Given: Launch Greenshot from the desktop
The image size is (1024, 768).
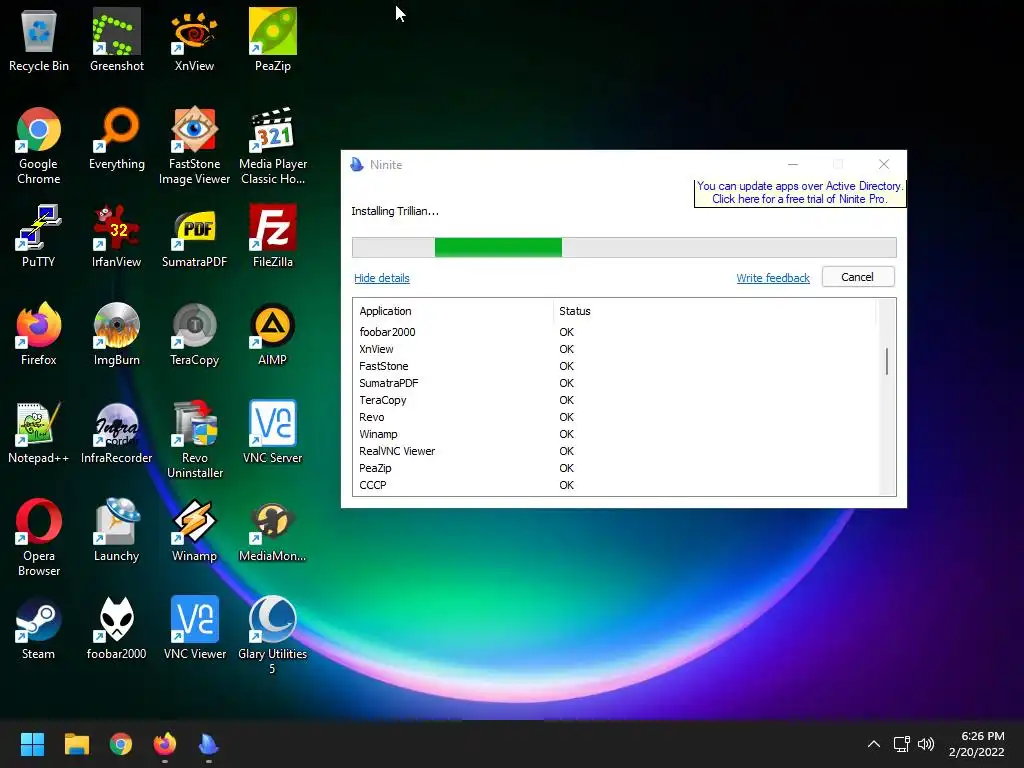Looking at the screenshot, I should click(116, 40).
